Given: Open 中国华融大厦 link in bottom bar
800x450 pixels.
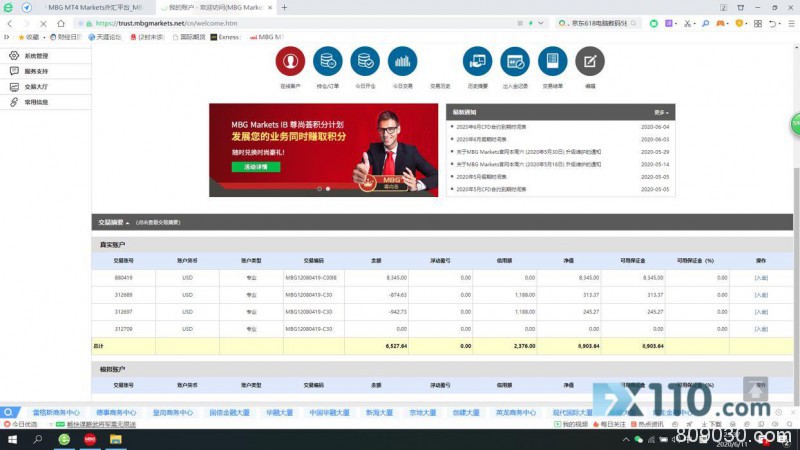Looking at the screenshot, I should tap(329, 412).
